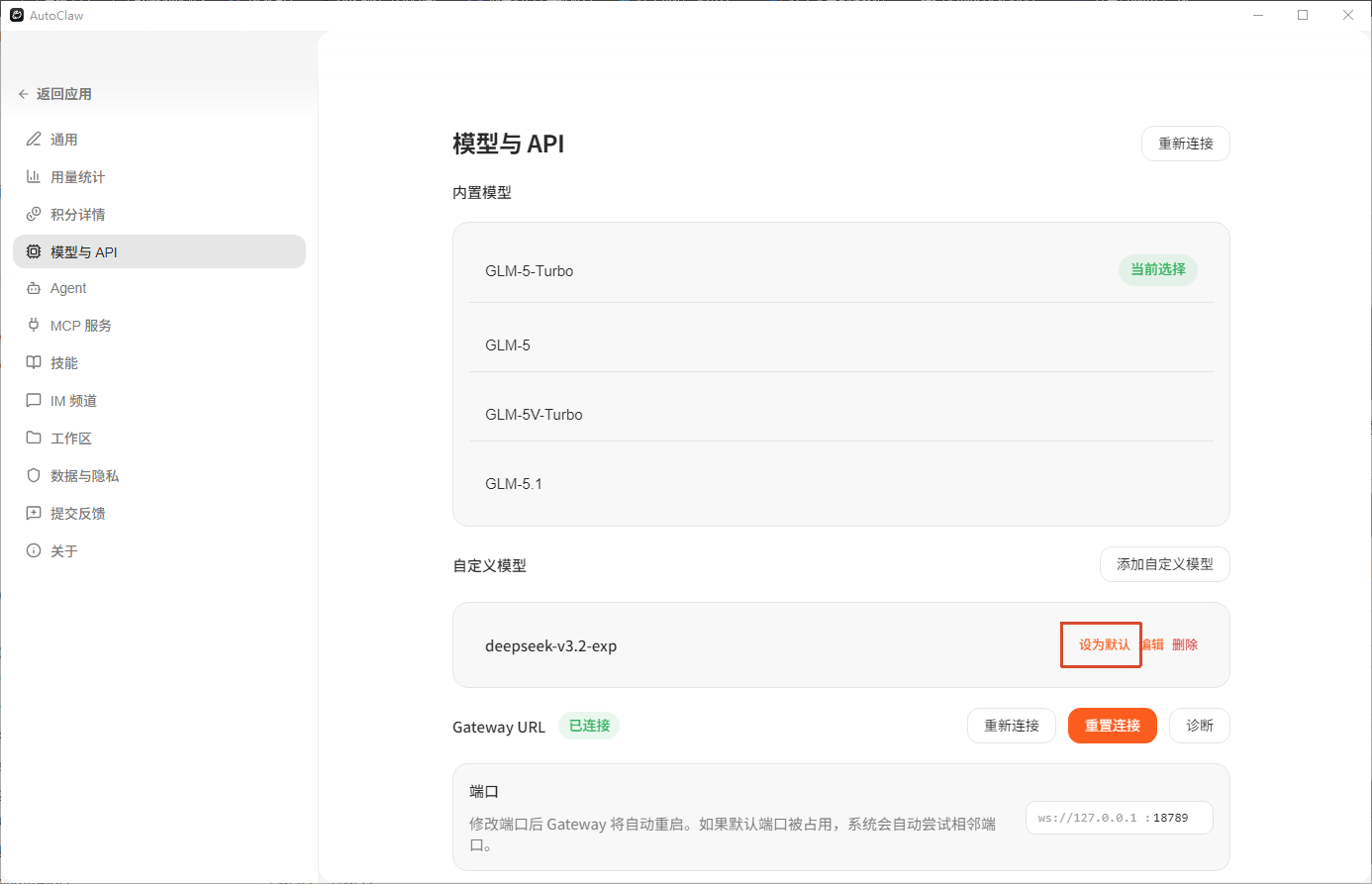Go to 用量统计 in sidebar
Screen dimensions: 1372x884
[x=159, y=177]
